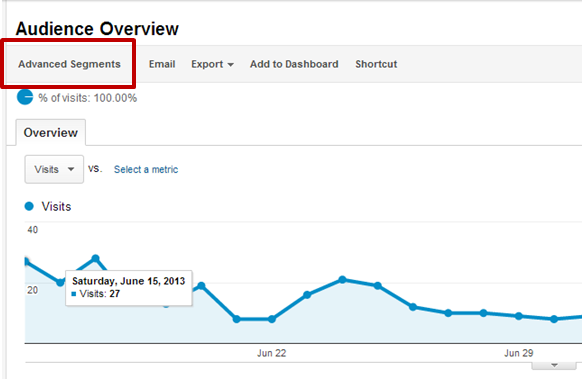The image size is (582, 379).
Task: Click the Jun 29 axis label
Action: tap(519, 353)
